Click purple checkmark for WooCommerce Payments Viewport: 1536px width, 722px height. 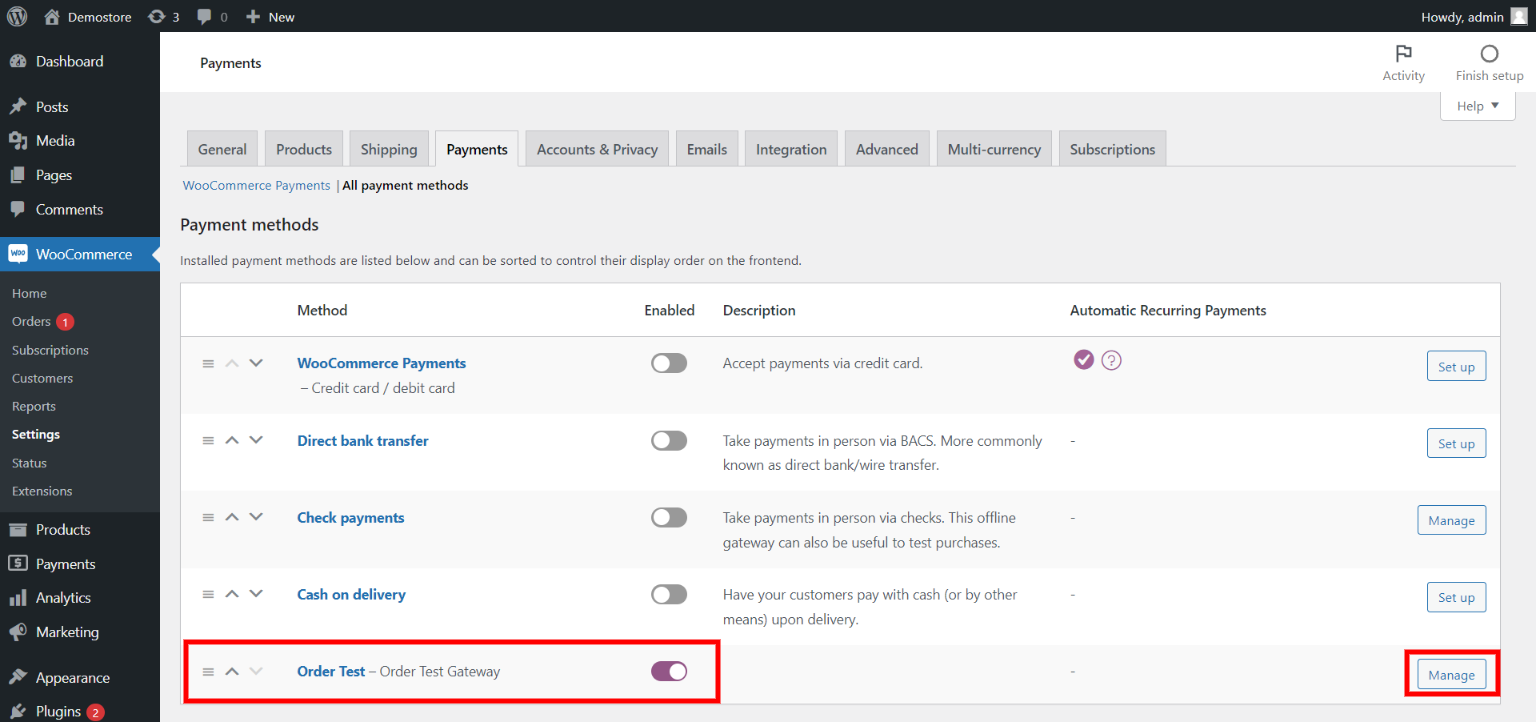(1083, 360)
